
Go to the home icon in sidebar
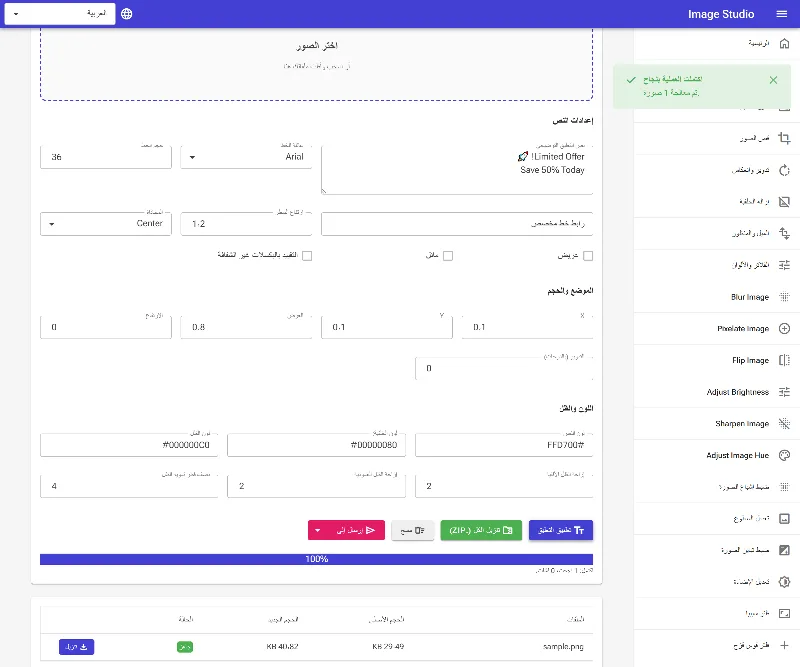[x=784, y=43]
